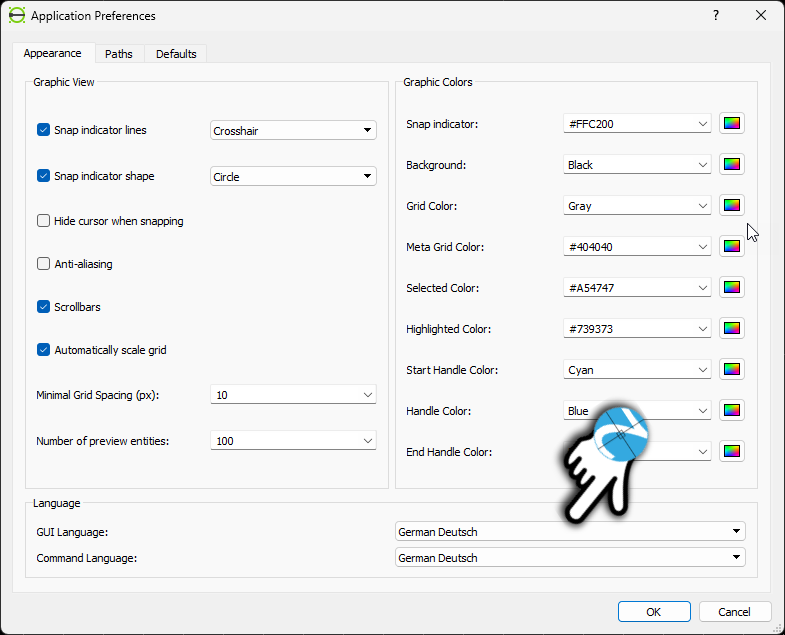Expand Number of preview entities dropdown
The image size is (785, 635).
(x=293, y=441)
